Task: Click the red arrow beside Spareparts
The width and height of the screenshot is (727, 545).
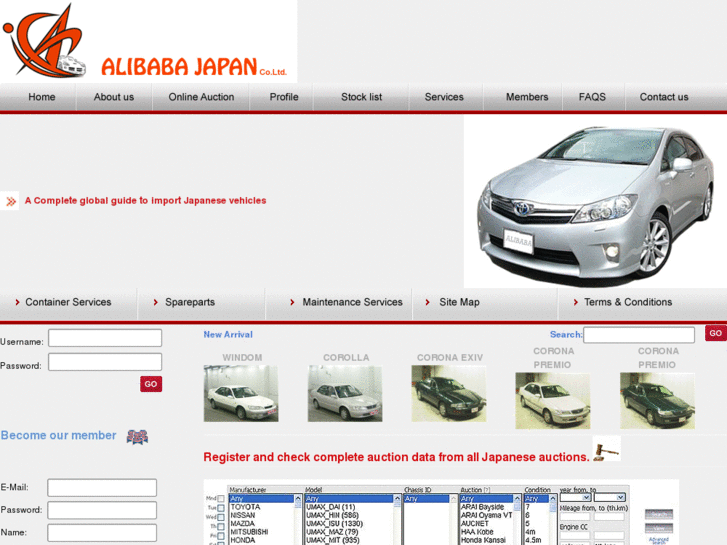Action: (x=156, y=302)
